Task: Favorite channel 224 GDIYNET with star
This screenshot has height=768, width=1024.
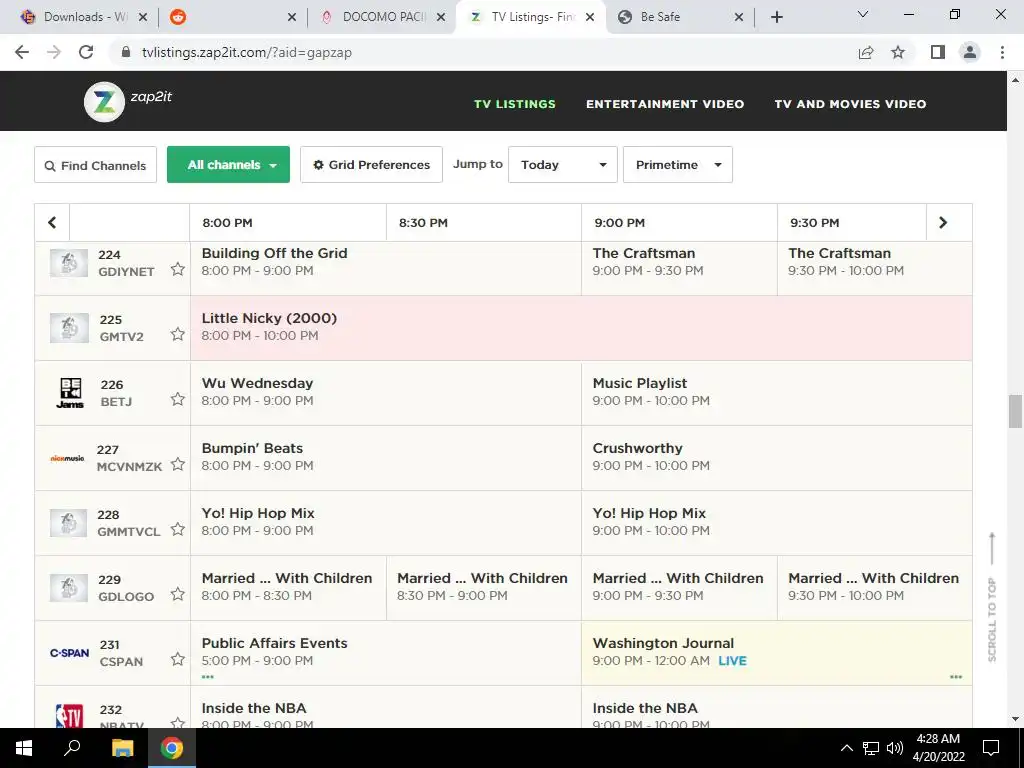Action: pyautogui.click(x=178, y=269)
